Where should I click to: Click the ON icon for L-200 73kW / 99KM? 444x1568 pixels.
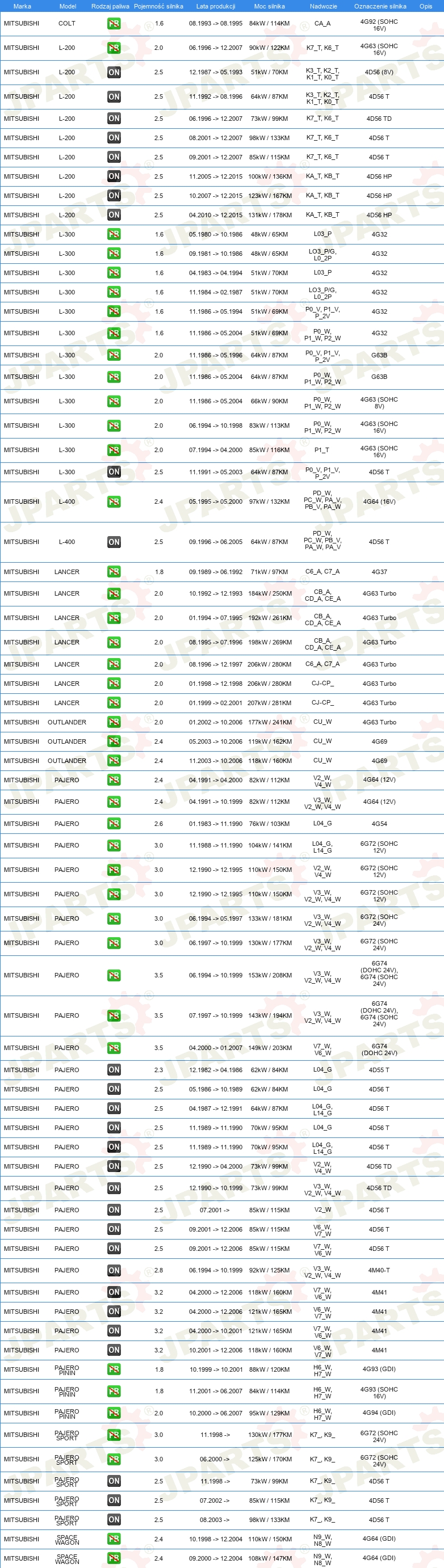[114, 119]
